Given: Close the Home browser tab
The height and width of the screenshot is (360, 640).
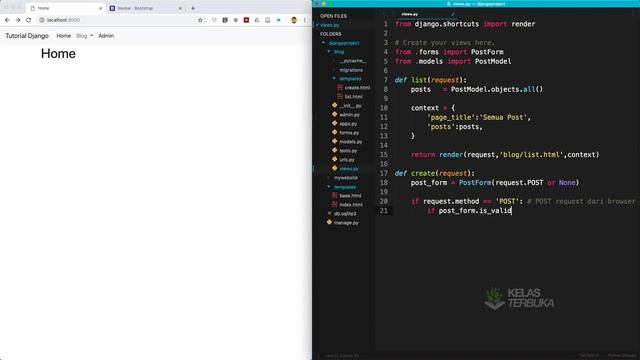Looking at the screenshot, I should [x=100, y=8].
